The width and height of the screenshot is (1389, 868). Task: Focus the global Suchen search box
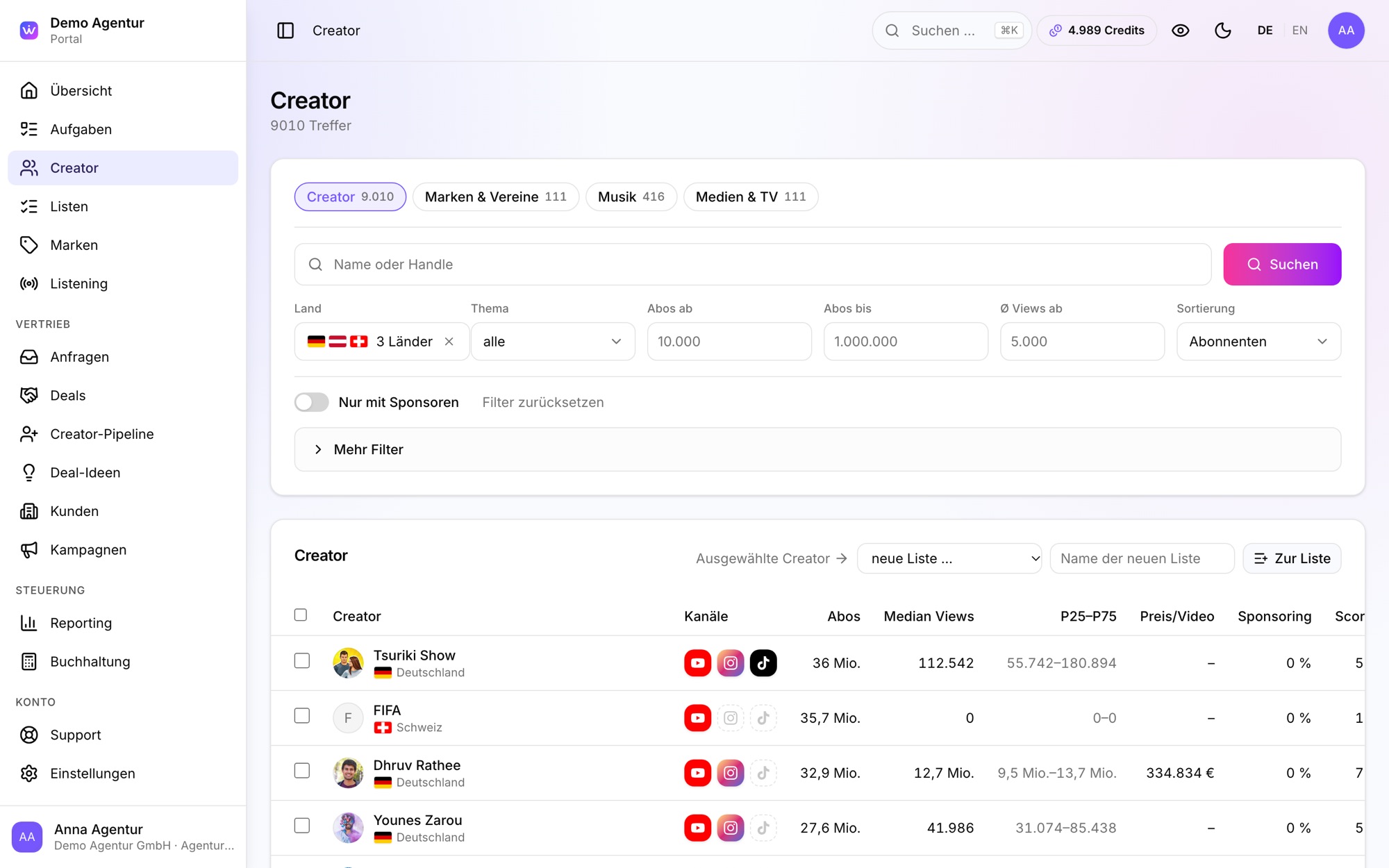click(x=952, y=31)
